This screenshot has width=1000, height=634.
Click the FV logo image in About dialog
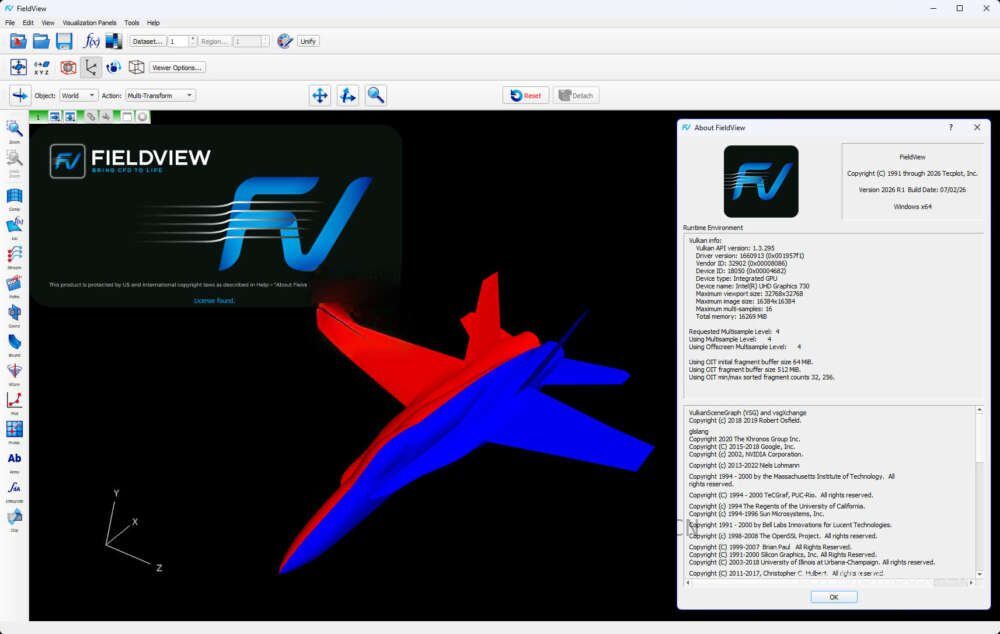(761, 181)
